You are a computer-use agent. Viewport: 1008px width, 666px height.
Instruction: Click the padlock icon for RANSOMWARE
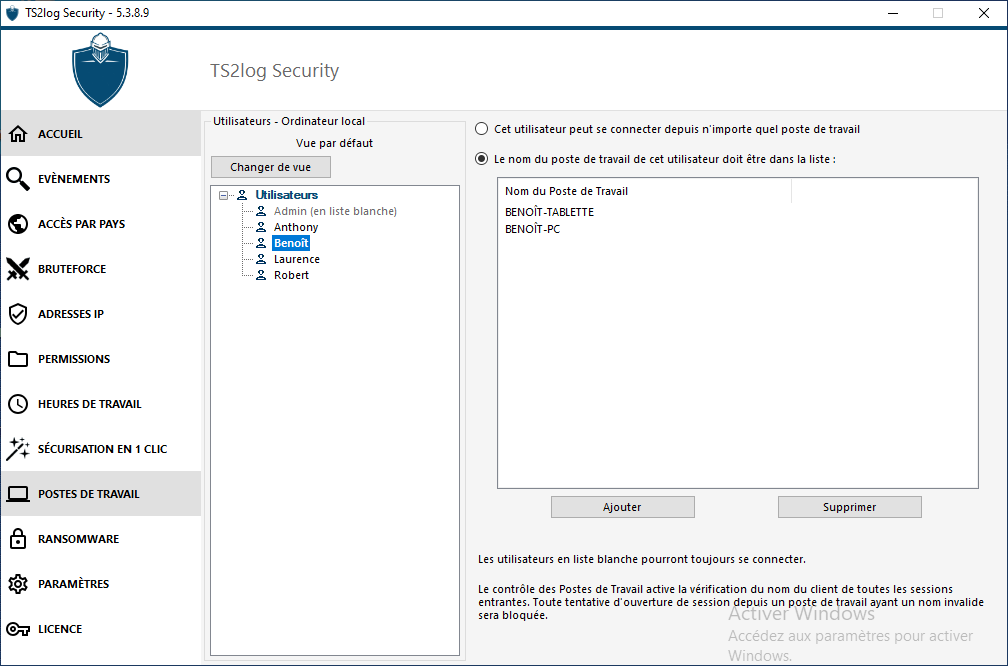(x=18, y=539)
